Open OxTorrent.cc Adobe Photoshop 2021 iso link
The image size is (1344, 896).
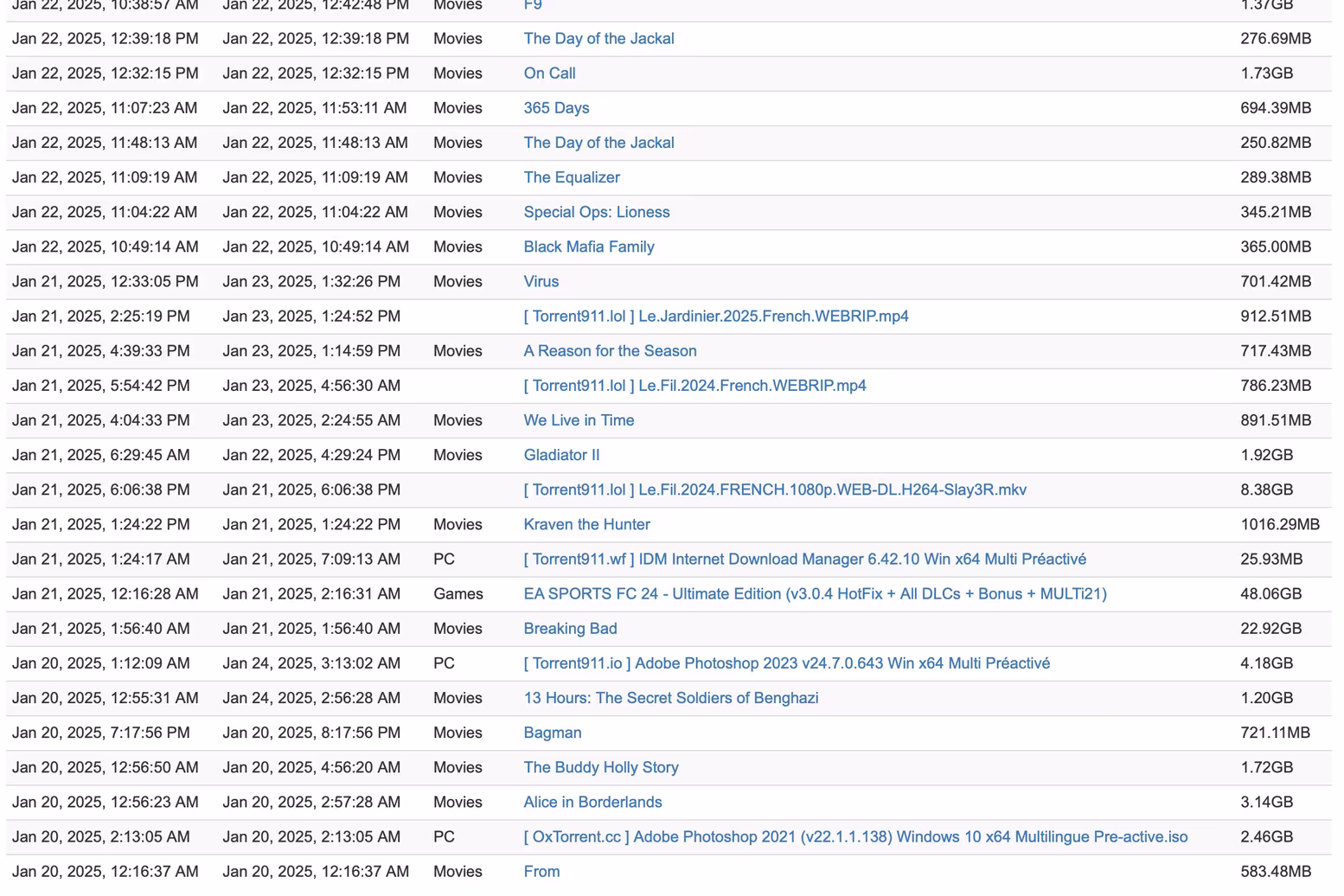coord(855,836)
